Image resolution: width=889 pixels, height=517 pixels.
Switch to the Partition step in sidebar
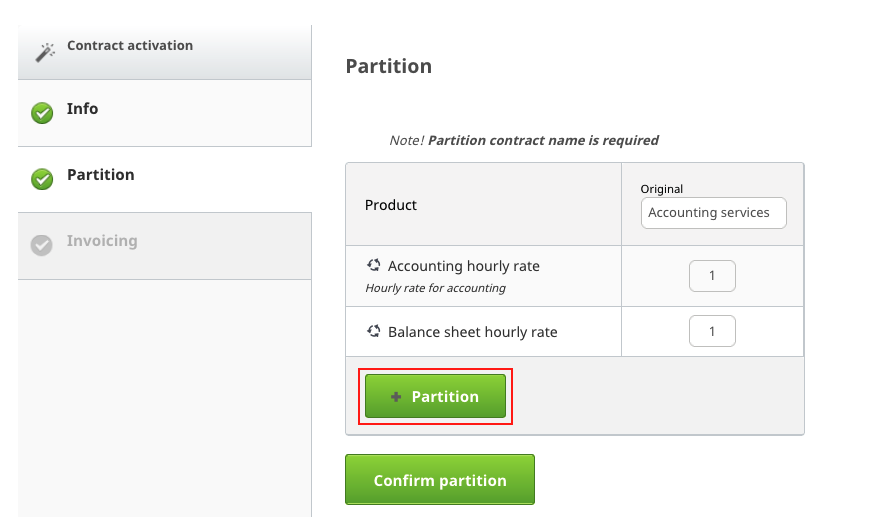100,175
